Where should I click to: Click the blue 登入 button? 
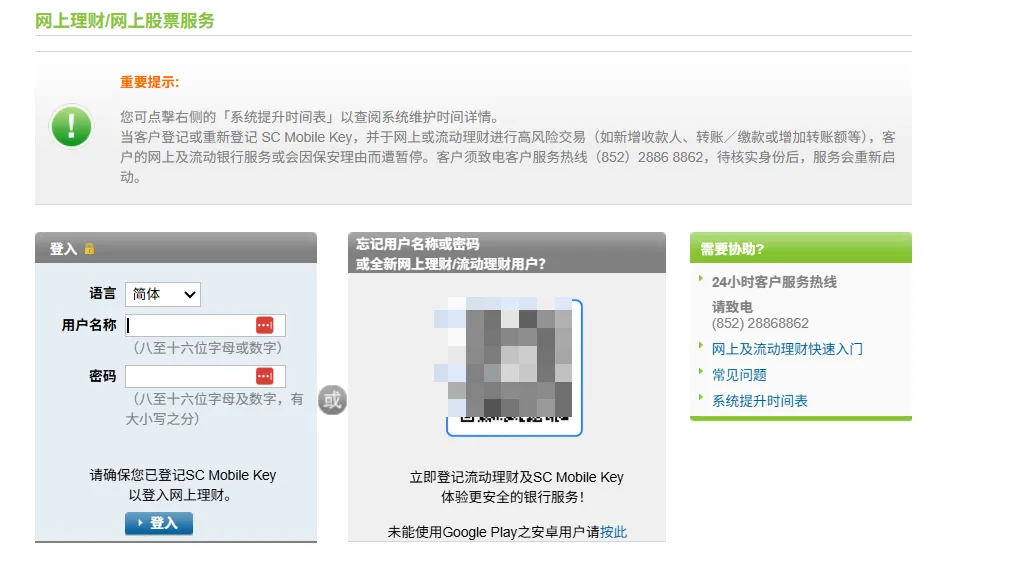[x=159, y=523]
